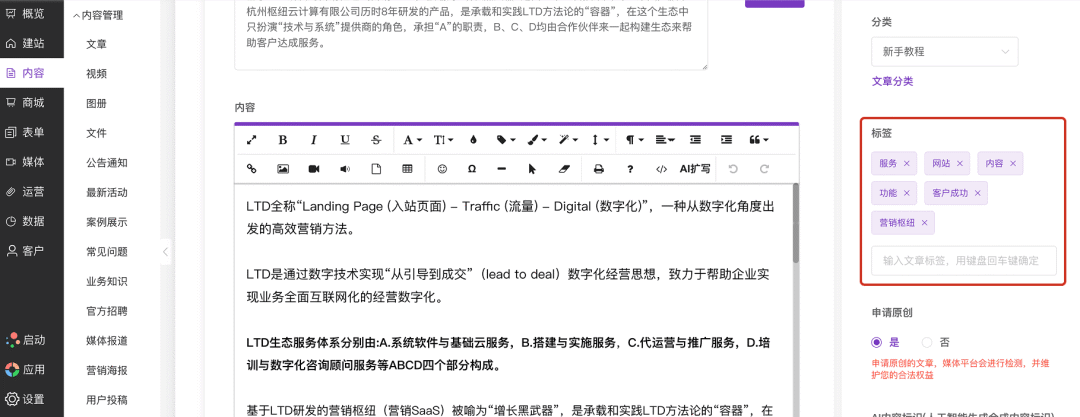Screen dimensions: 1080x417
Task: Switch to code view
Action: pos(661,168)
